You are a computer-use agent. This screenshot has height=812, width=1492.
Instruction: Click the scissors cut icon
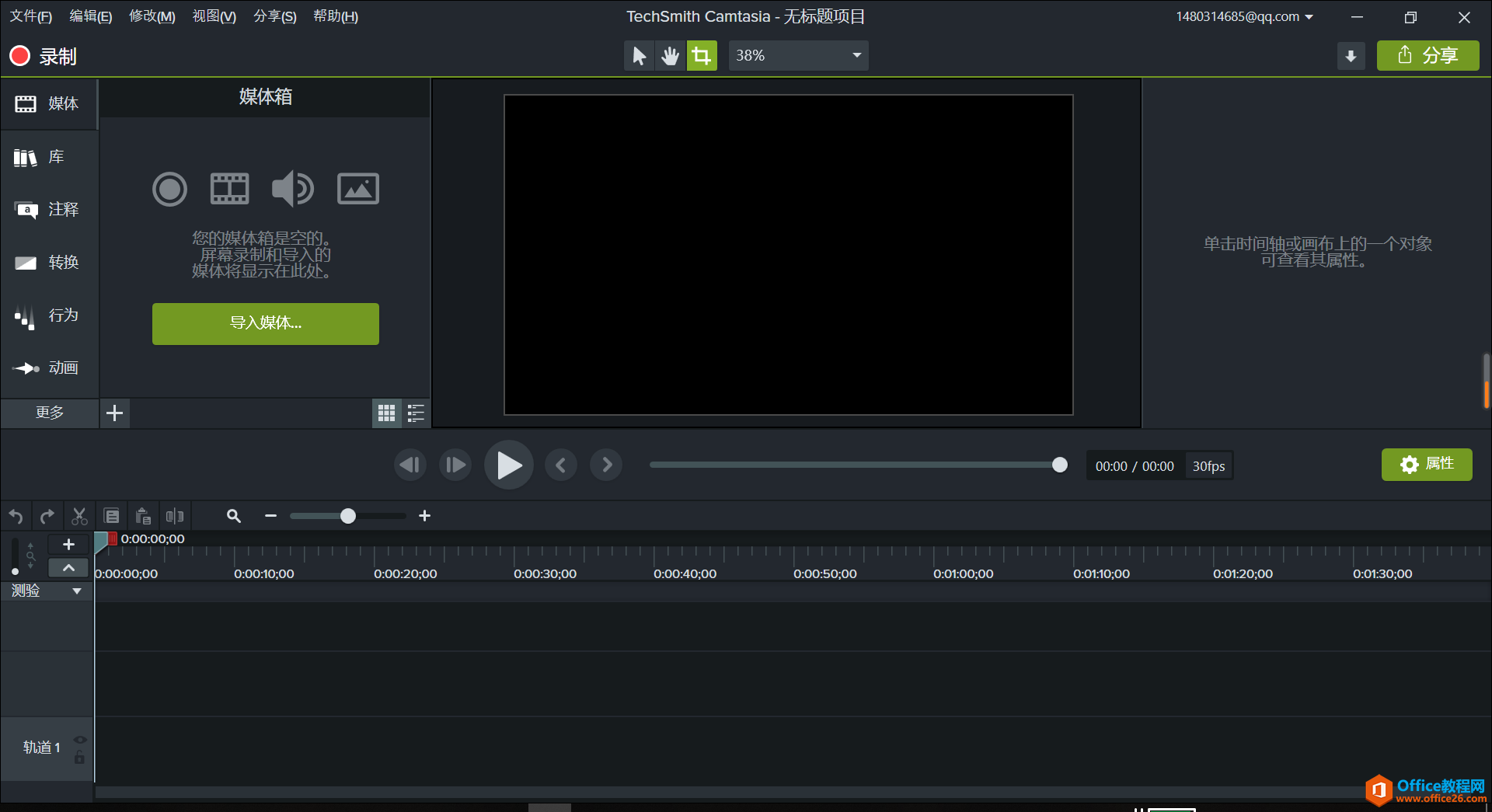79,516
